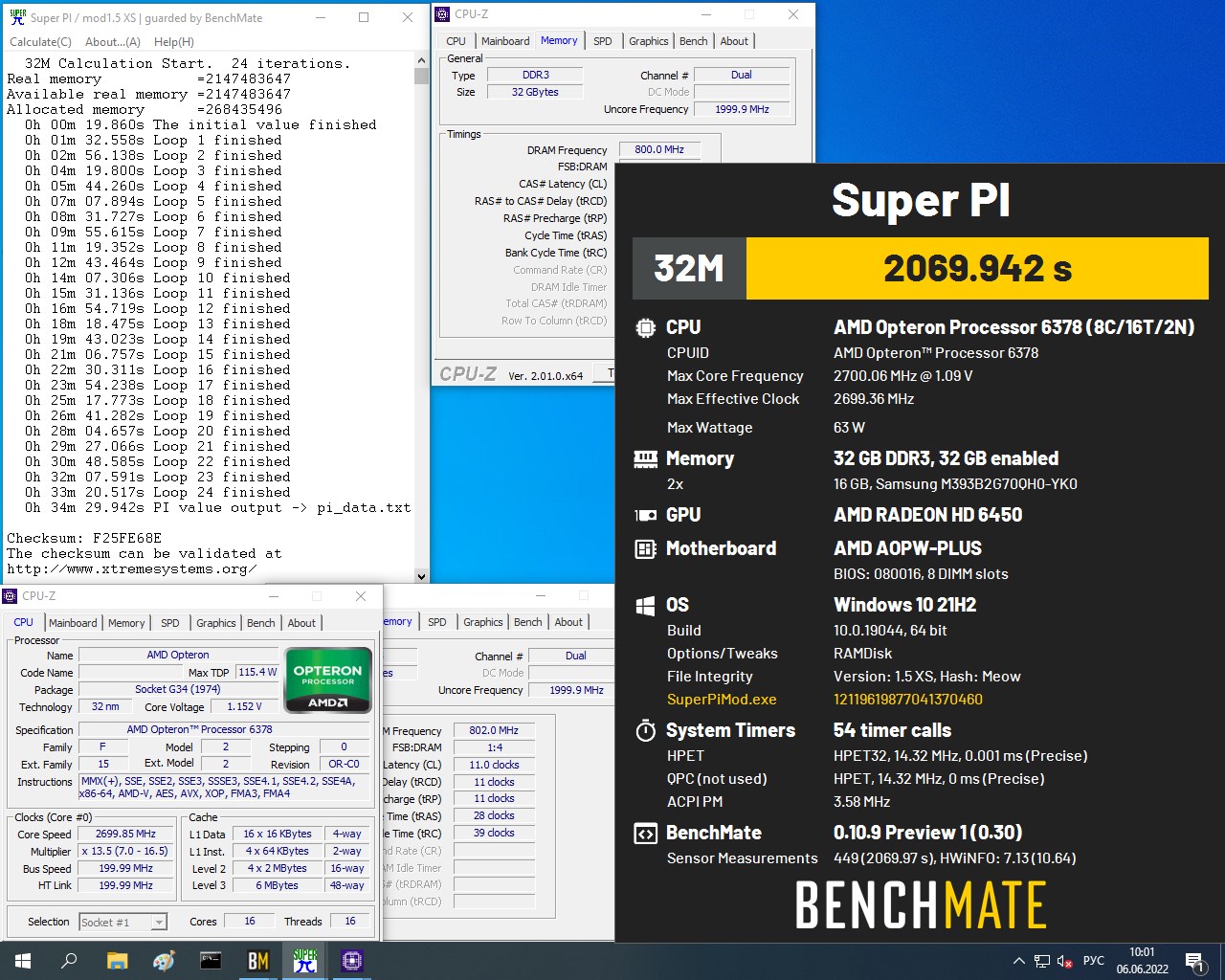The height and width of the screenshot is (980, 1225).
Task: Select CPU tab in bottom-left CPU-Z window
Action: [24, 622]
